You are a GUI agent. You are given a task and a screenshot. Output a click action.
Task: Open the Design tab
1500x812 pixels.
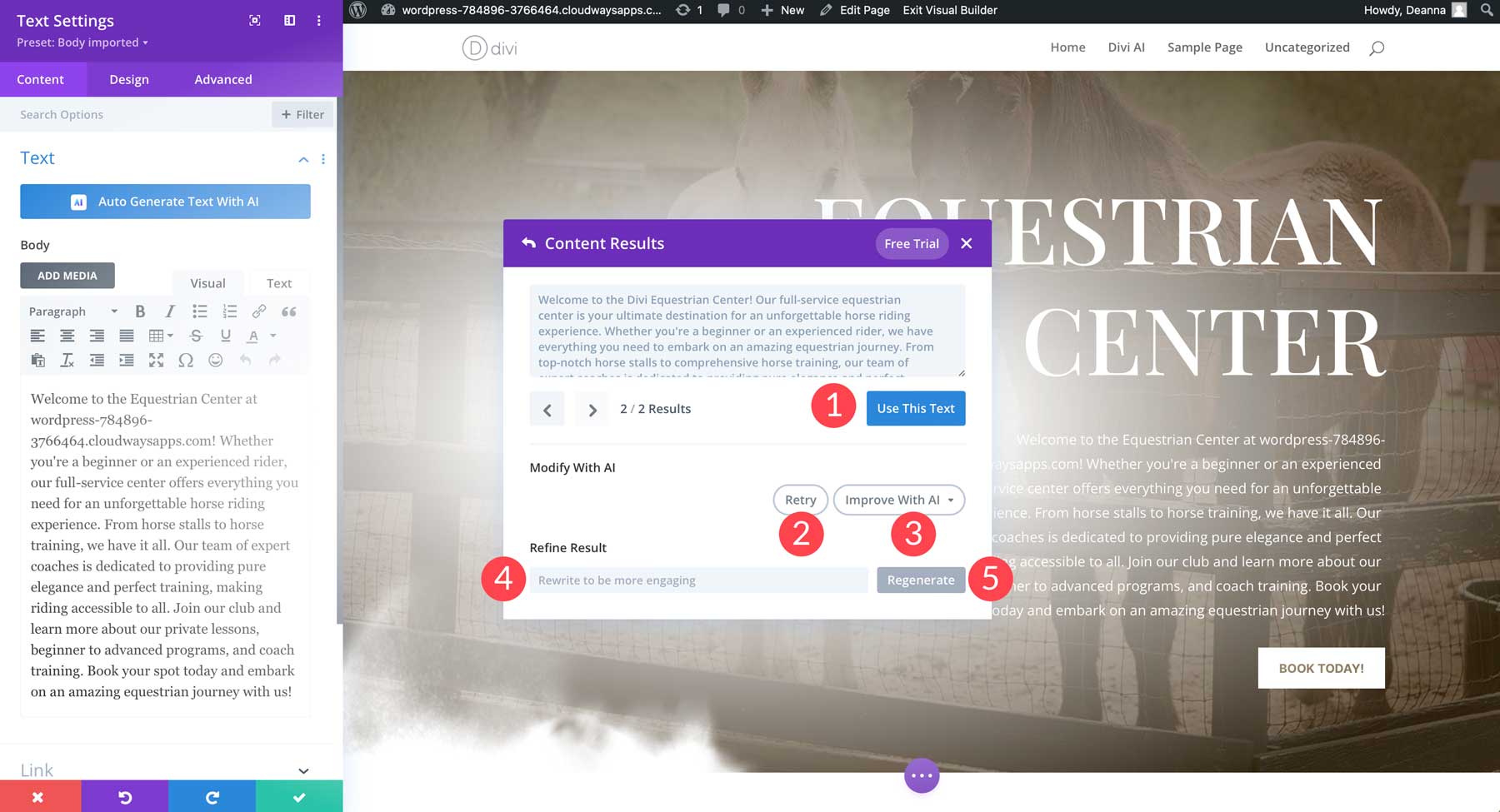click(129, 80)
